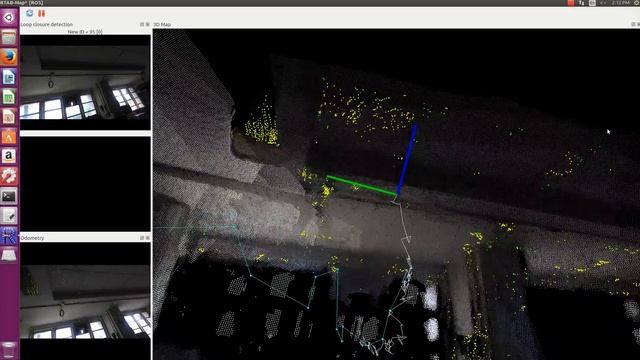This screenshot has width=640, height=360.
Task: Click the blue refresh icon in toolbar
Action: point(29,13)
